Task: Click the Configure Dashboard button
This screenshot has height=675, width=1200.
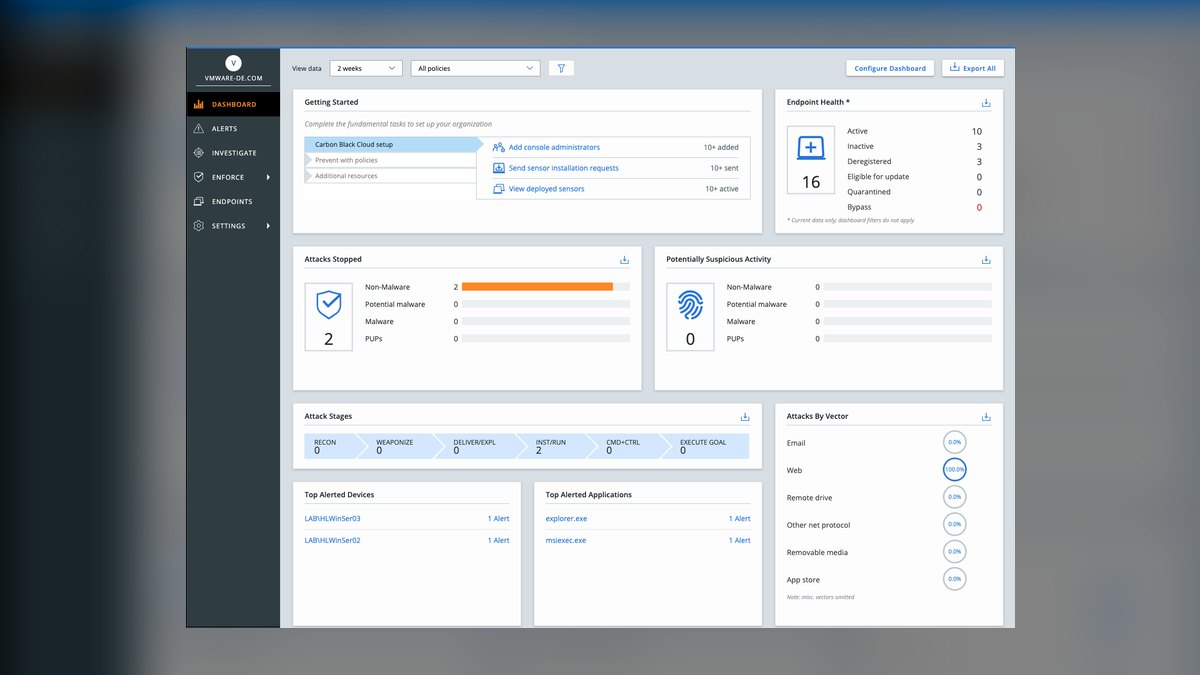Action: 890,68
